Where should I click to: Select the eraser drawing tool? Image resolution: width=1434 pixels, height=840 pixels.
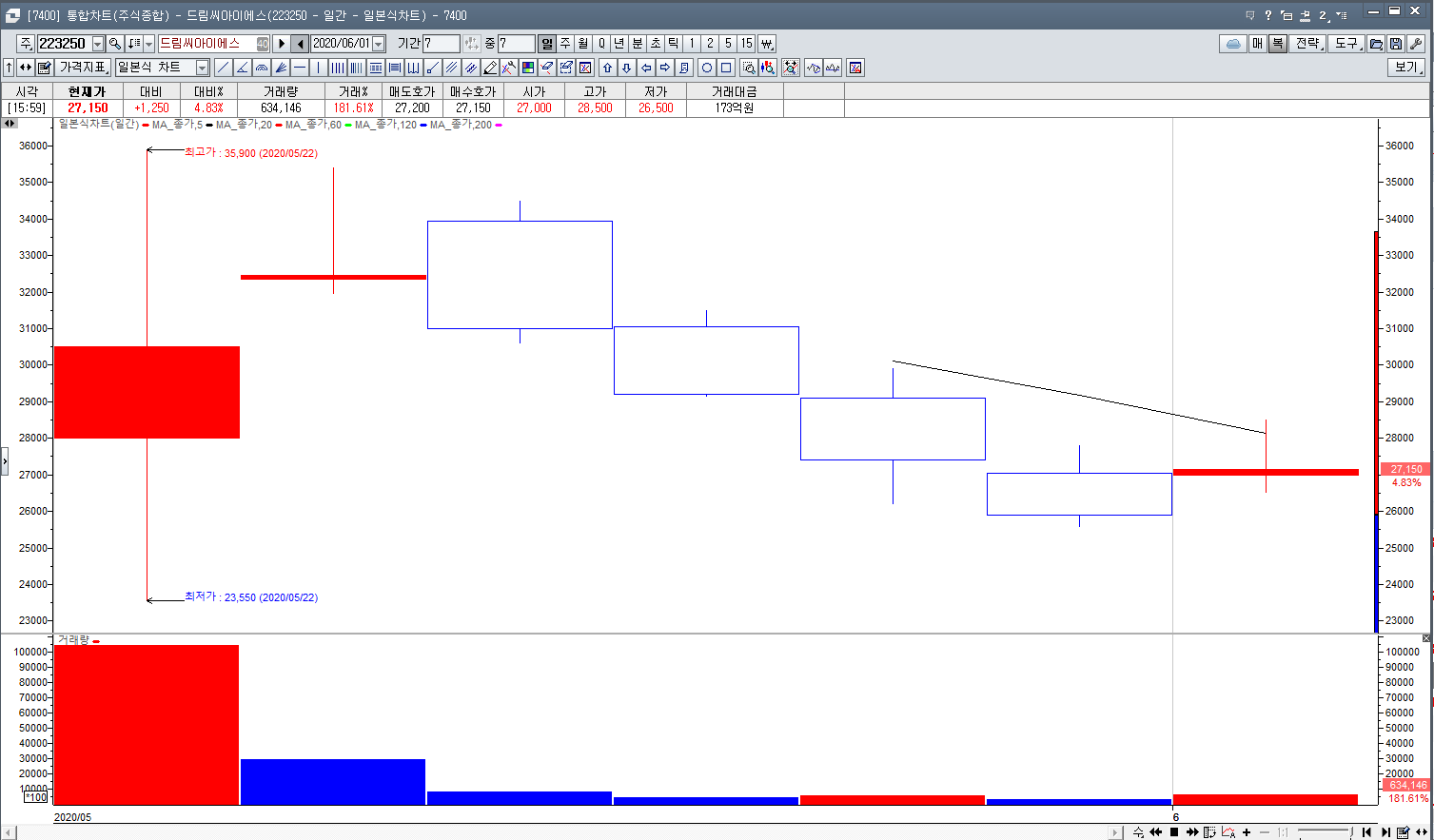point(546,68)
